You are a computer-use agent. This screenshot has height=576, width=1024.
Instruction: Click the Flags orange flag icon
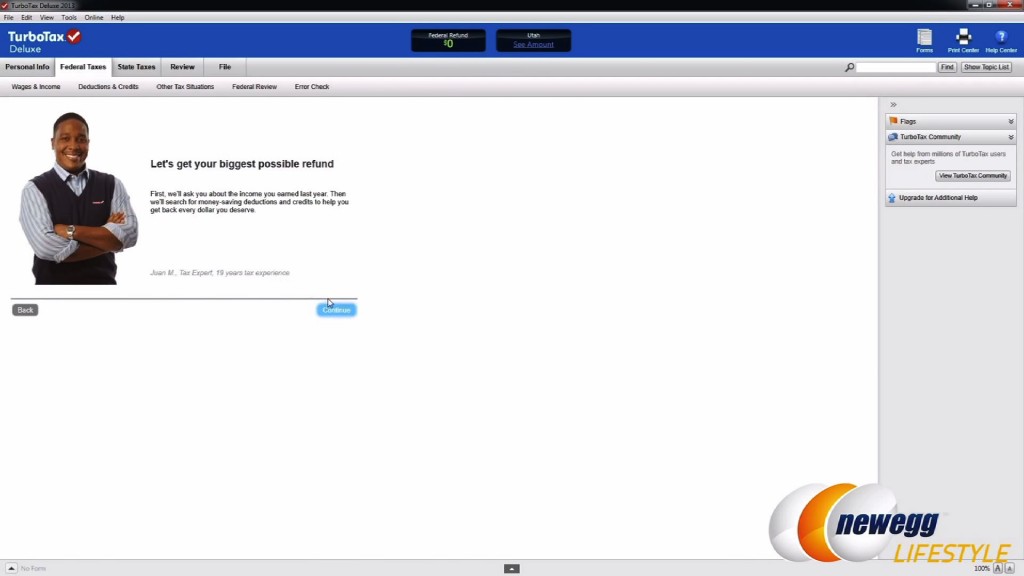(x=893, y=121)
